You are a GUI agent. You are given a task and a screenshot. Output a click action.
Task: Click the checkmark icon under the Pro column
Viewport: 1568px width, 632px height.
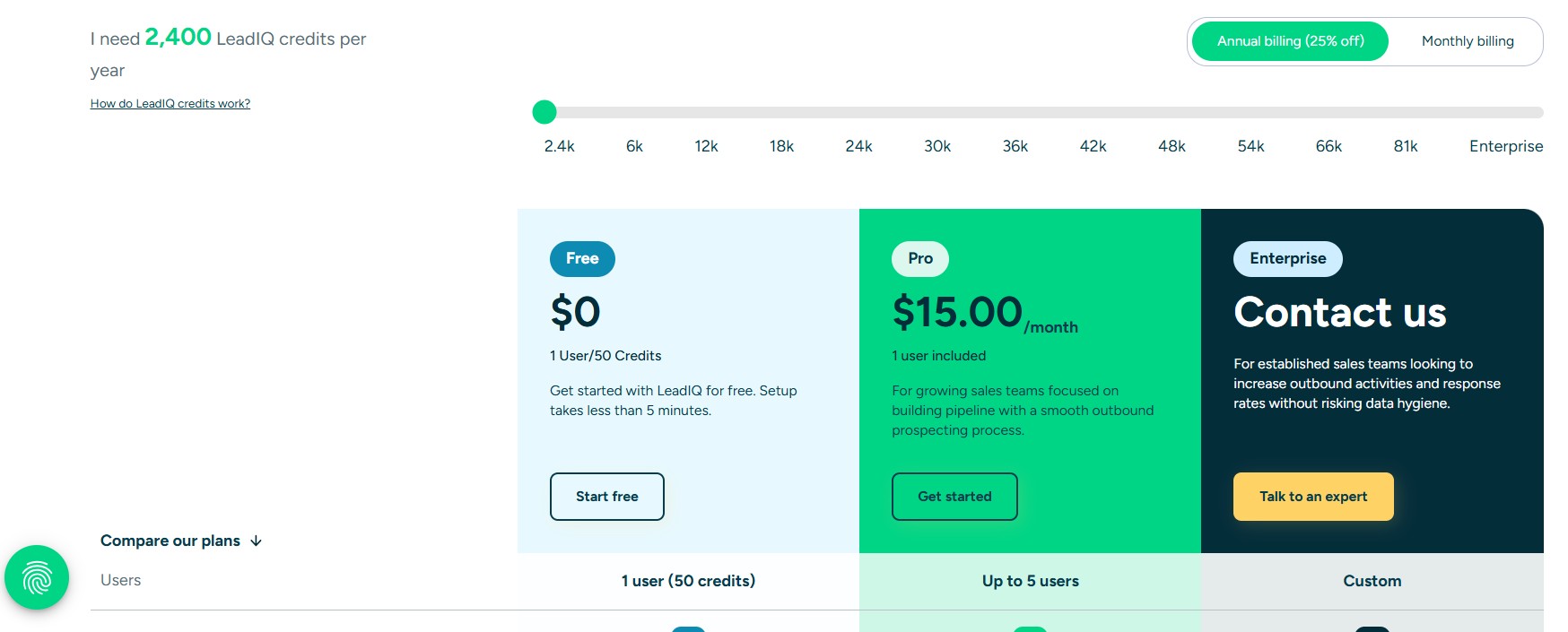1029,628
